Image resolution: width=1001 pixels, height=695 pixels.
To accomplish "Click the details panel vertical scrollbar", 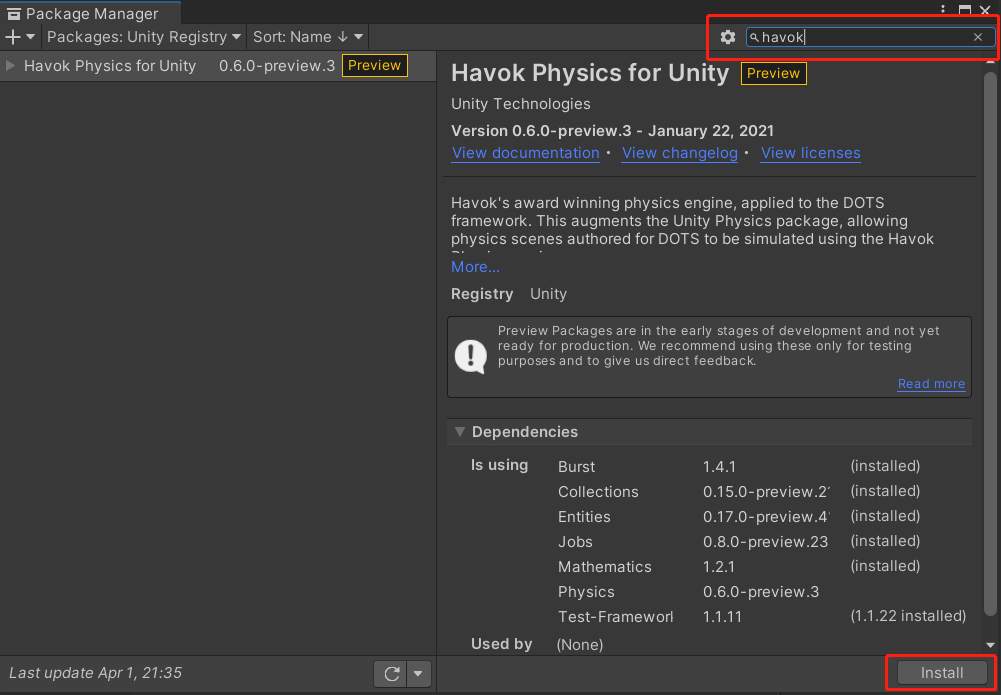I will (x=990, y=340).
